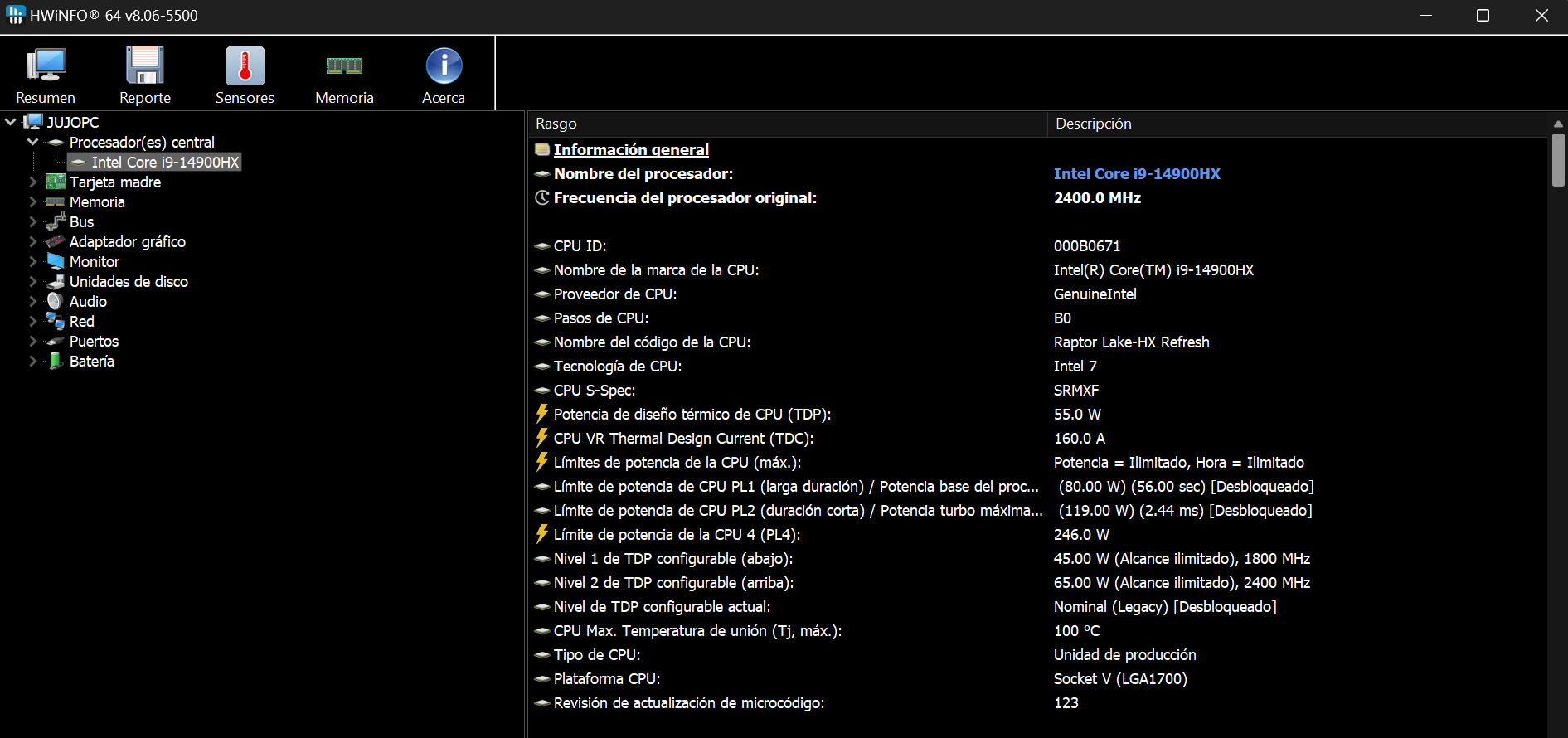Click the Adaptador gráfico card icon
The image size is (1568, 738).
click(x=56, y=241)
